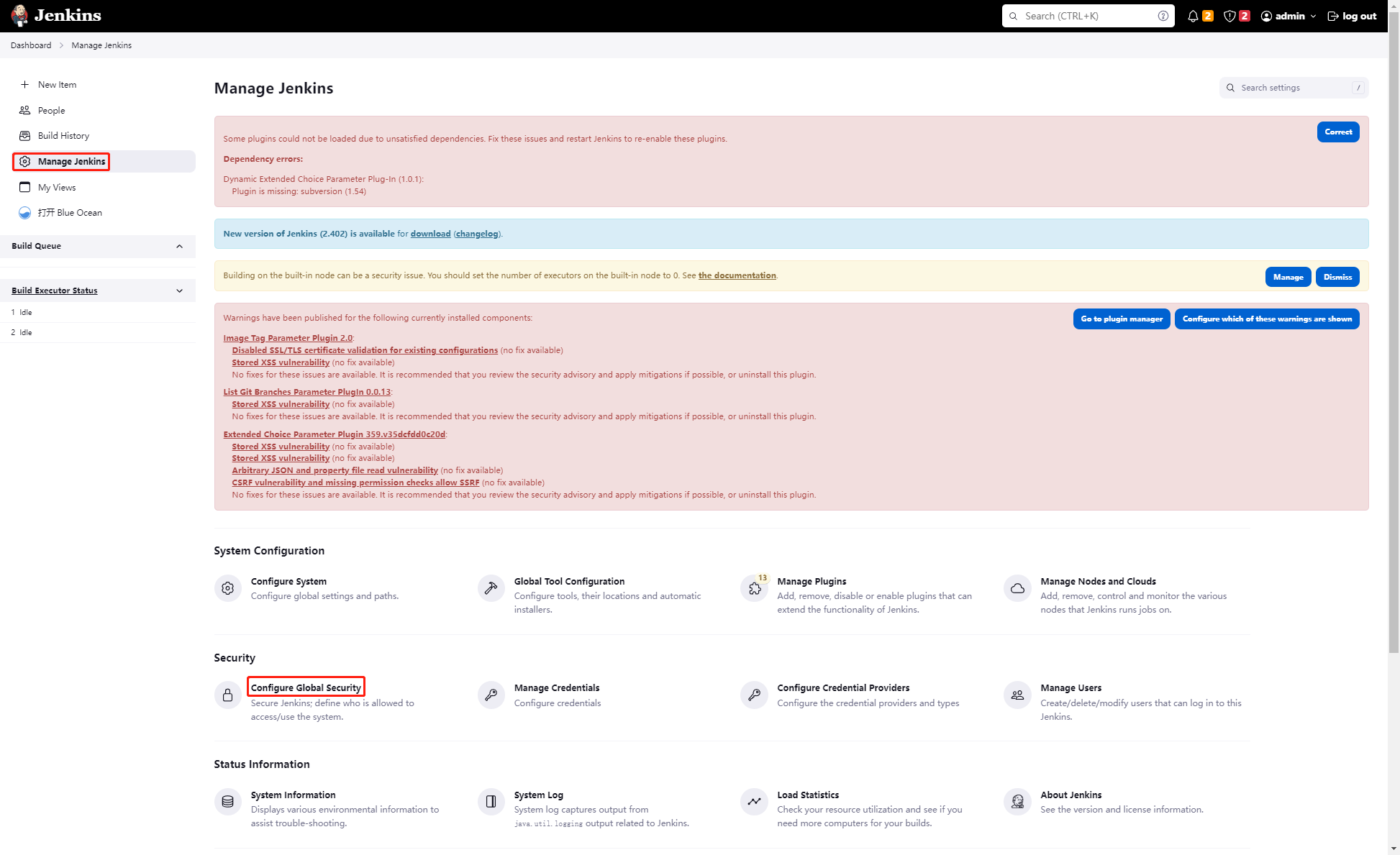This screenshot has height=855, width=1400.
Task: Open the Disabled SSL/TLS certificate validation advisory
Action: [365, 350]
